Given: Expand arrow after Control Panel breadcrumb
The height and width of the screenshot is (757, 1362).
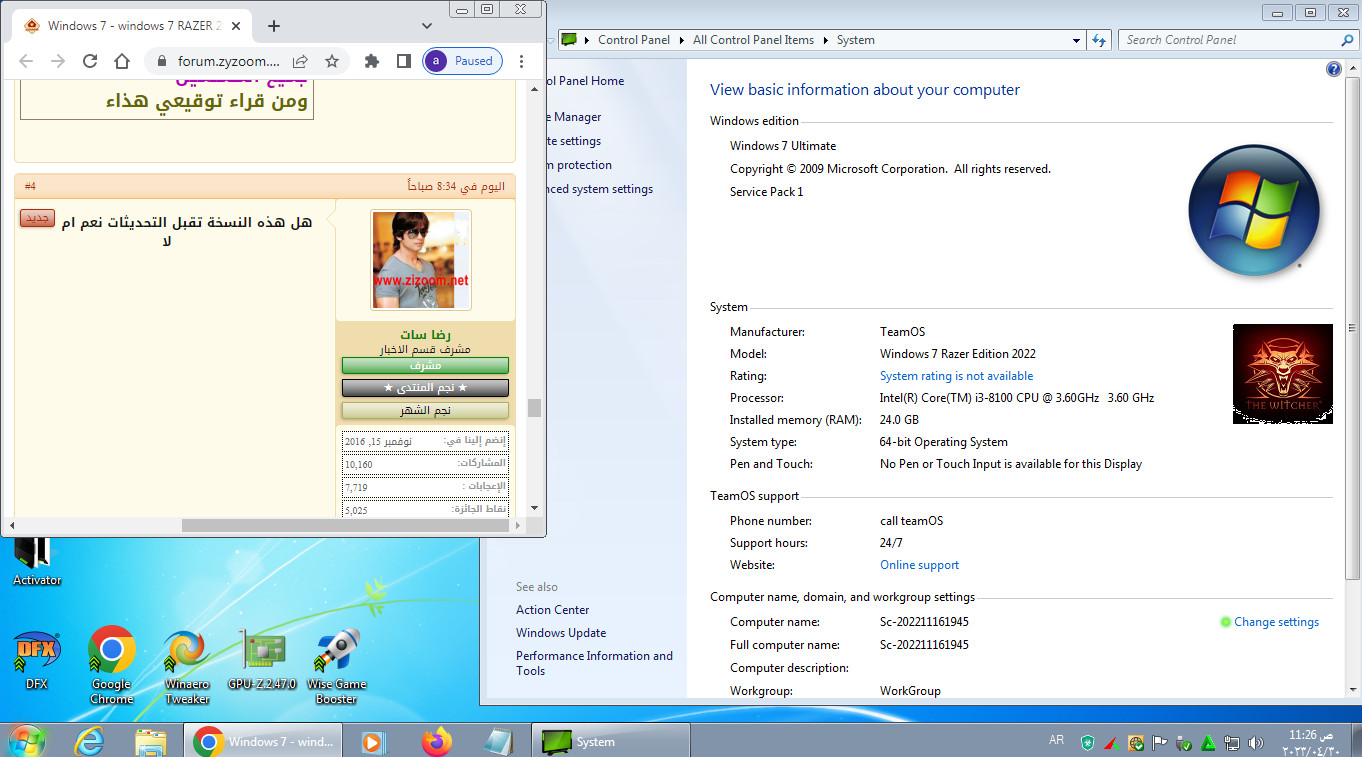Looking at the screenshot, I should pos(681,40).
